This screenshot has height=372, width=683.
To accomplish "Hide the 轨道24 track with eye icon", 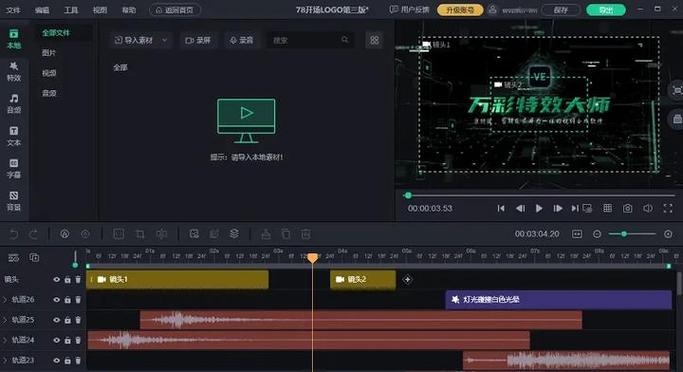I will point(56,340).
